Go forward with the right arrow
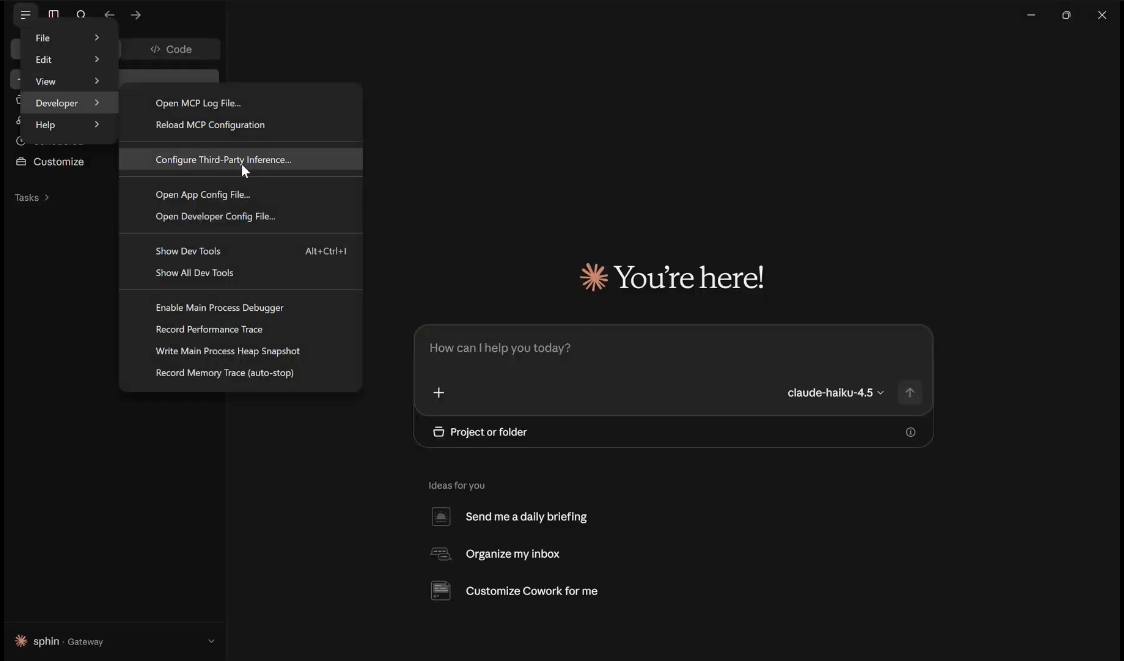This screenshot has width=1124, height=661. point(135,14)
